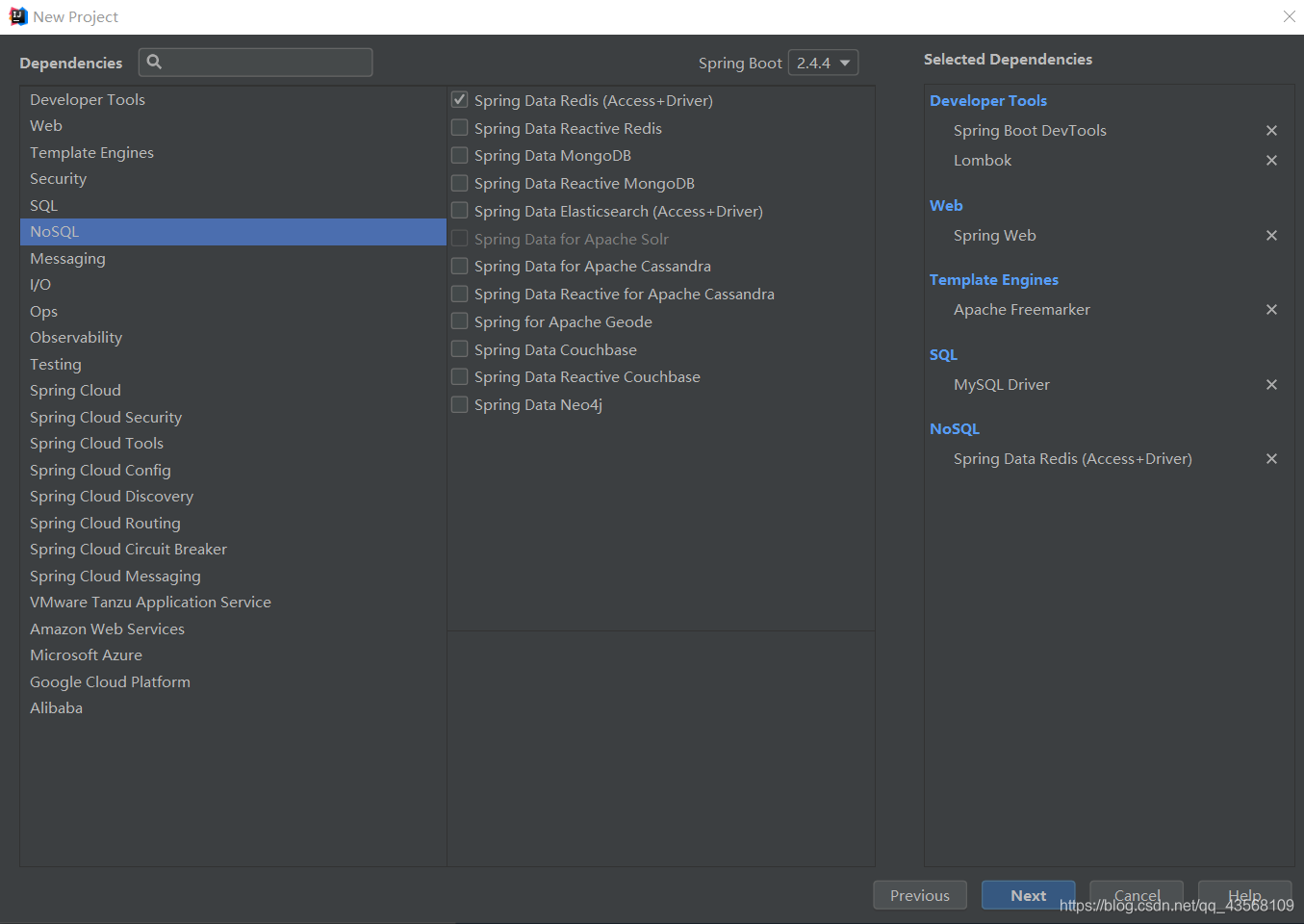
Task: Check Spring Data Reactive Redis
Action: point(460,128)
